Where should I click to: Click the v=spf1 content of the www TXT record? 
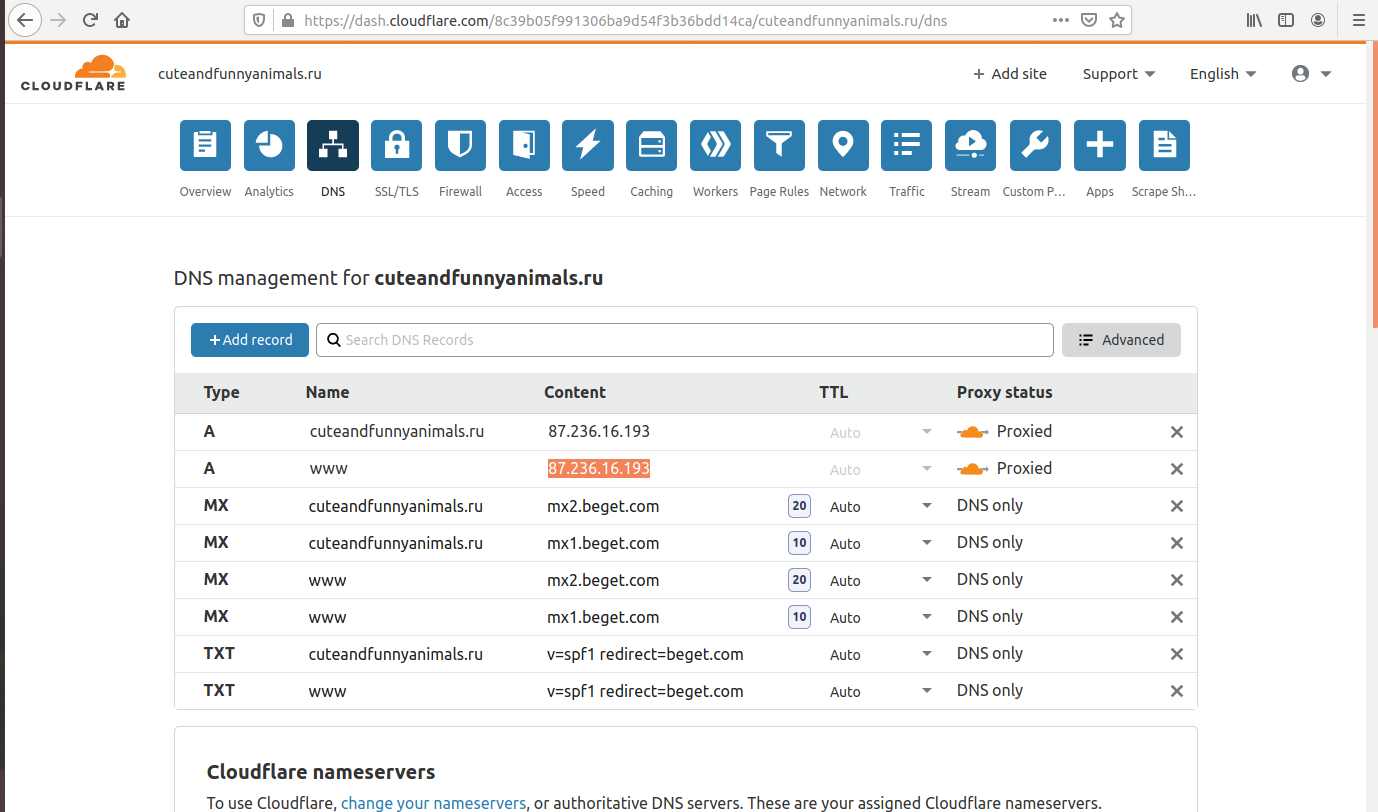coord(645,691)
